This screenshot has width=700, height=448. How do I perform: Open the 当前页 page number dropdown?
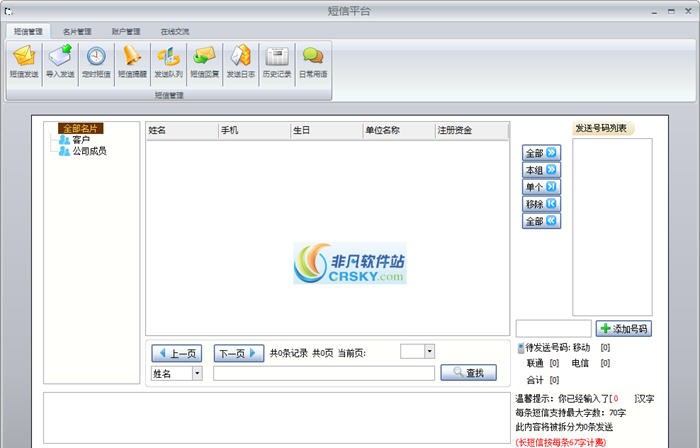(x=429, y=351)
